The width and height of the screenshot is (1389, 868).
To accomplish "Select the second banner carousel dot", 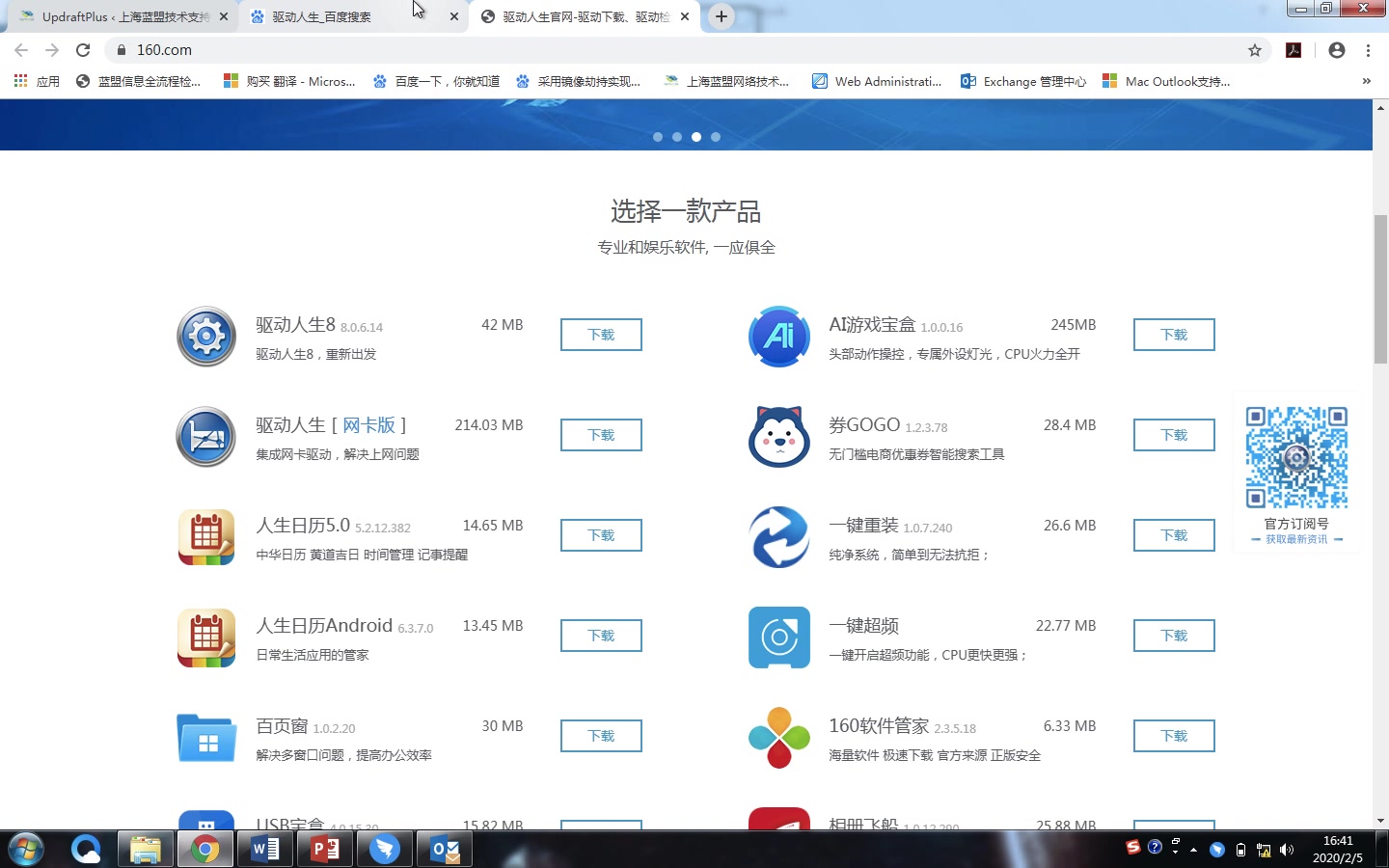I will click(677, 137).
